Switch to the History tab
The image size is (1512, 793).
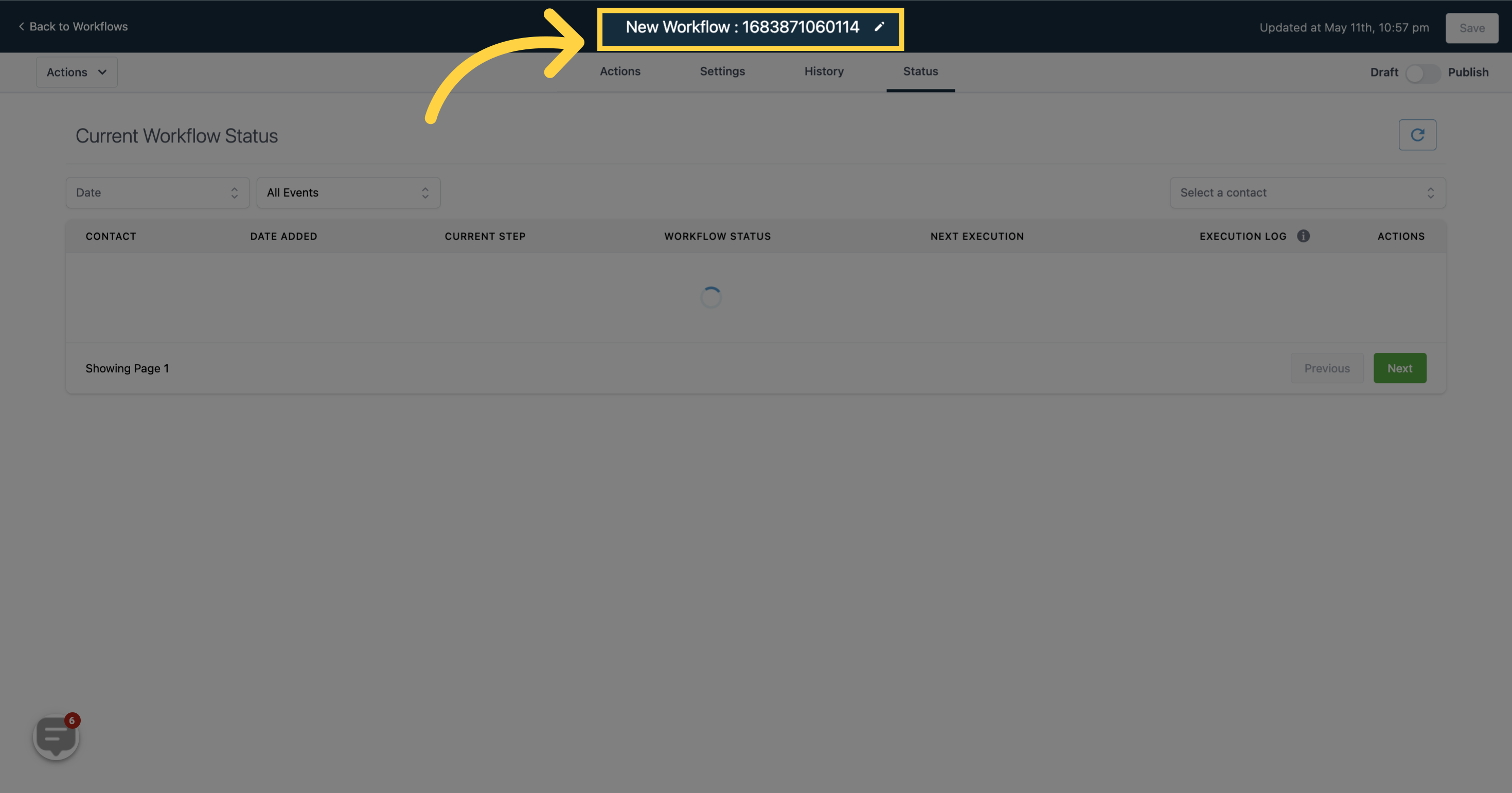click(824, 71)
